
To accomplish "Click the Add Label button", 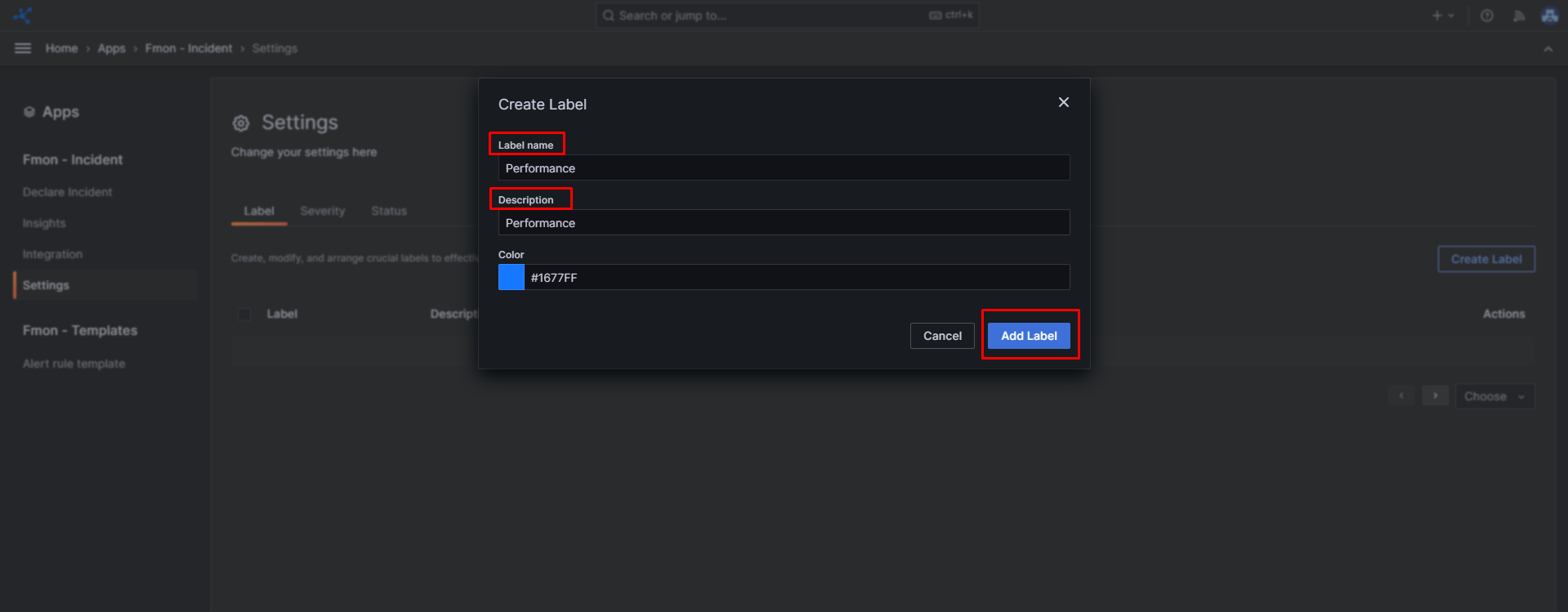I will pyautogui.click(x=1029, y=336).
